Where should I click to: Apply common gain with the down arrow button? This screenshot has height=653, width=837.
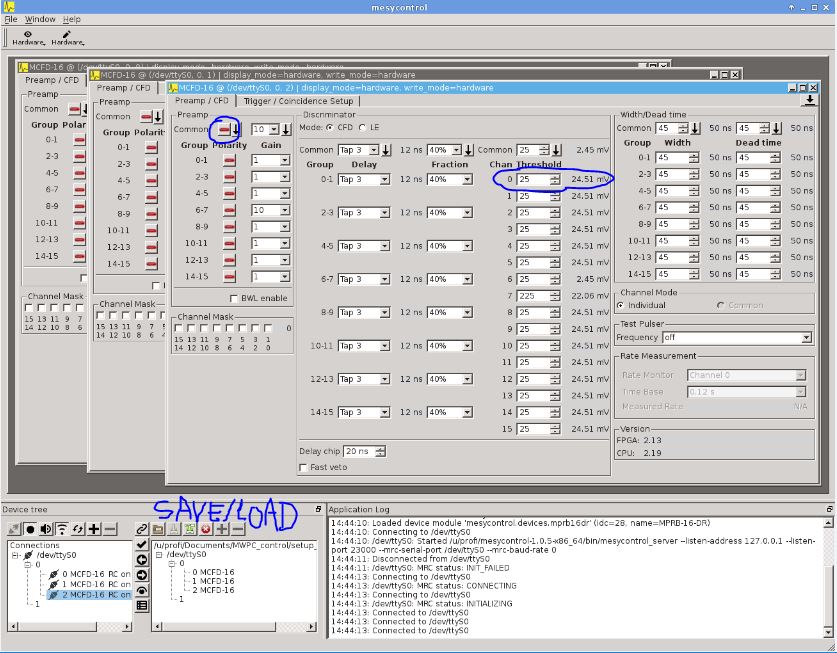(x=286, y=130)
